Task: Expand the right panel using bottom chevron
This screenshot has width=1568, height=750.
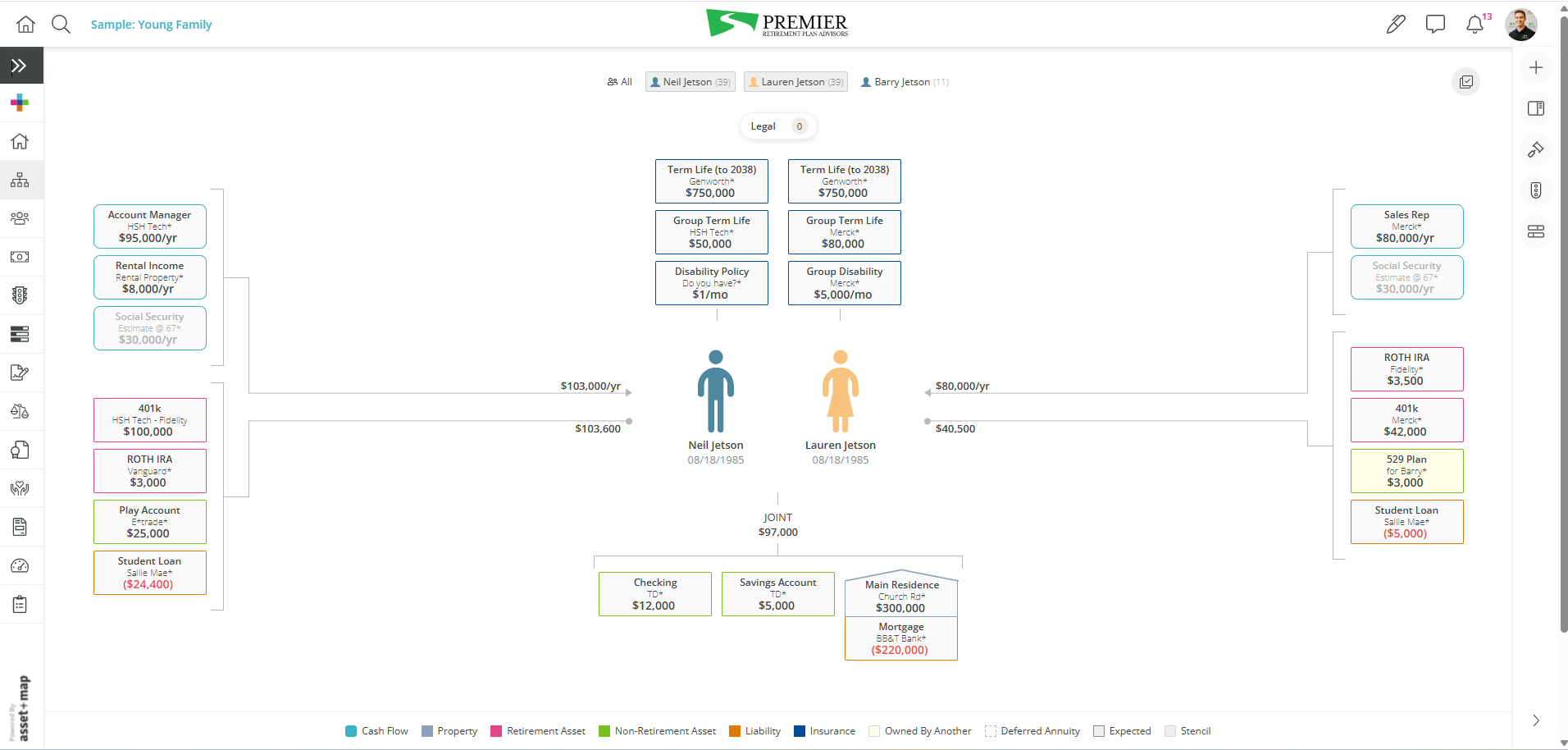Action: pyautogui.click(x=1536, y=720)
